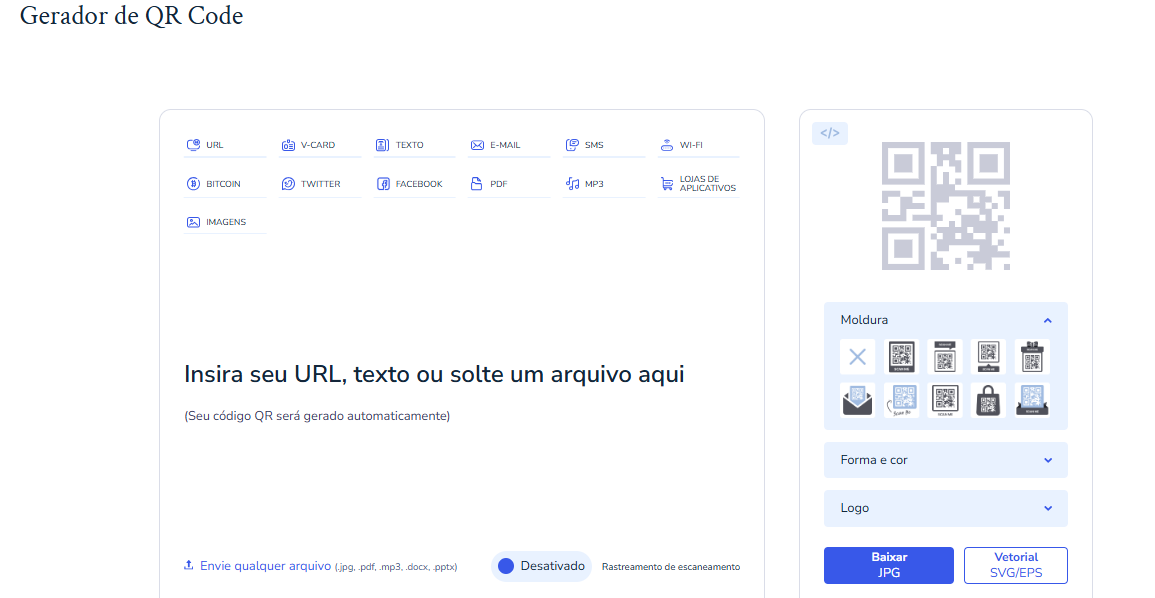The width and height of the screenshot is (1155, 598).
Task: Choose the dark frame with bottom Scan Me label
Action: point(902,357)
